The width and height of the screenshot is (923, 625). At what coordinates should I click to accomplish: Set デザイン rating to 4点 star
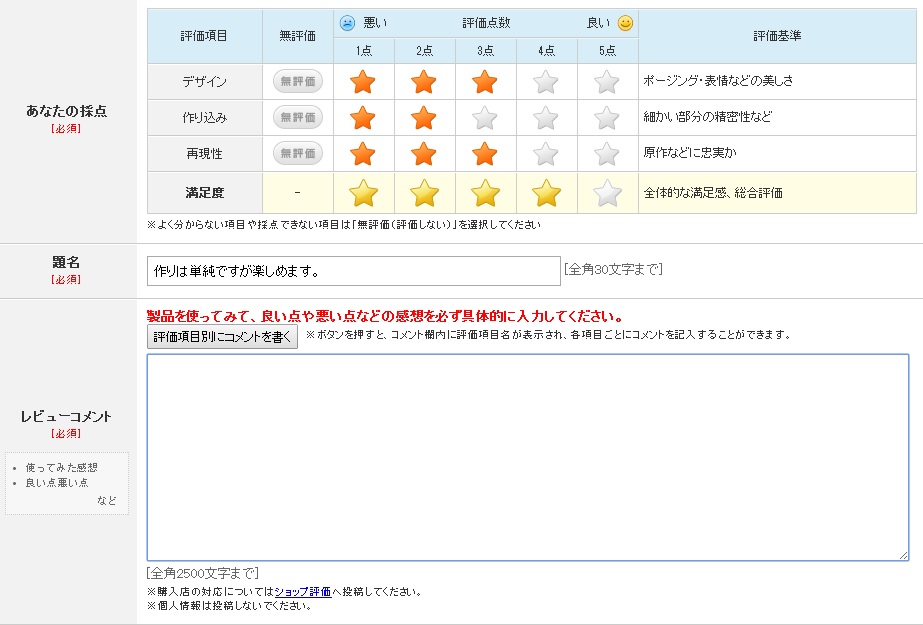546,82
